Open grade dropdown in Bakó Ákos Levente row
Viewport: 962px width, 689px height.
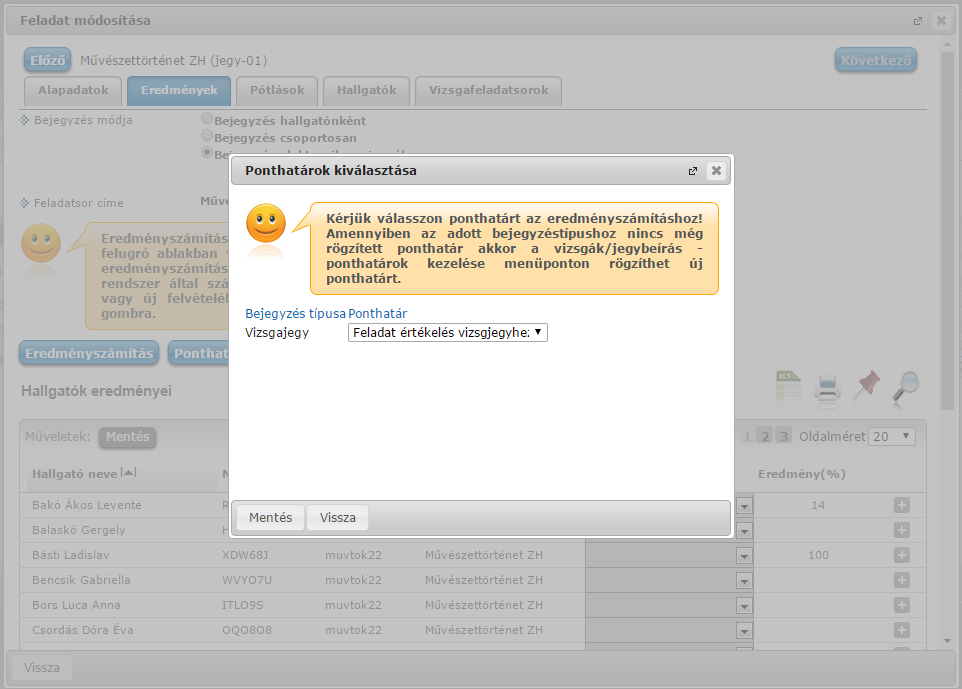tap(744, 506)
